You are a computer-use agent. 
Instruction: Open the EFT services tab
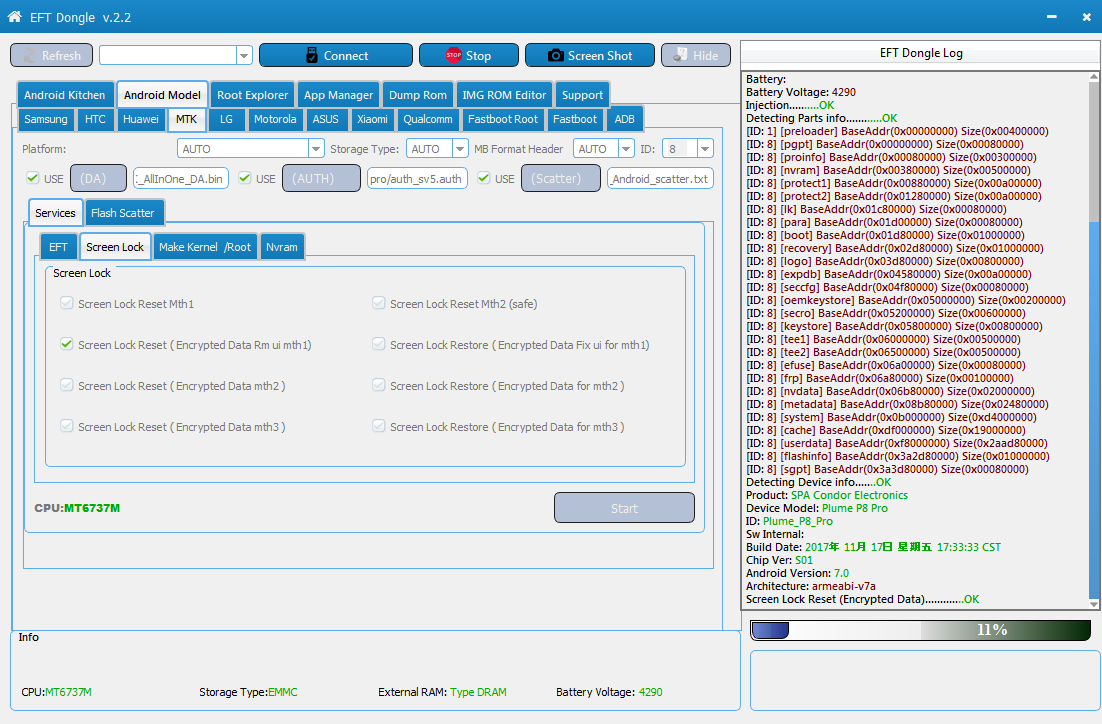pyautogui.click(x=58, y=247)
